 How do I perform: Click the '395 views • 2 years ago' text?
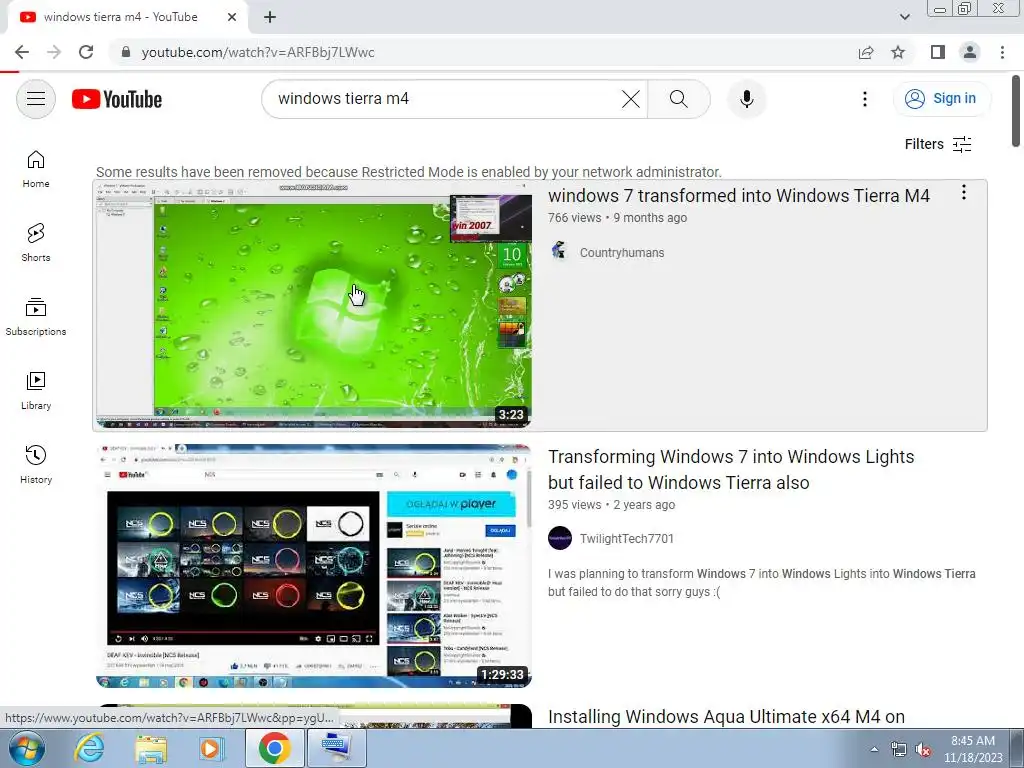coord(611,505)
